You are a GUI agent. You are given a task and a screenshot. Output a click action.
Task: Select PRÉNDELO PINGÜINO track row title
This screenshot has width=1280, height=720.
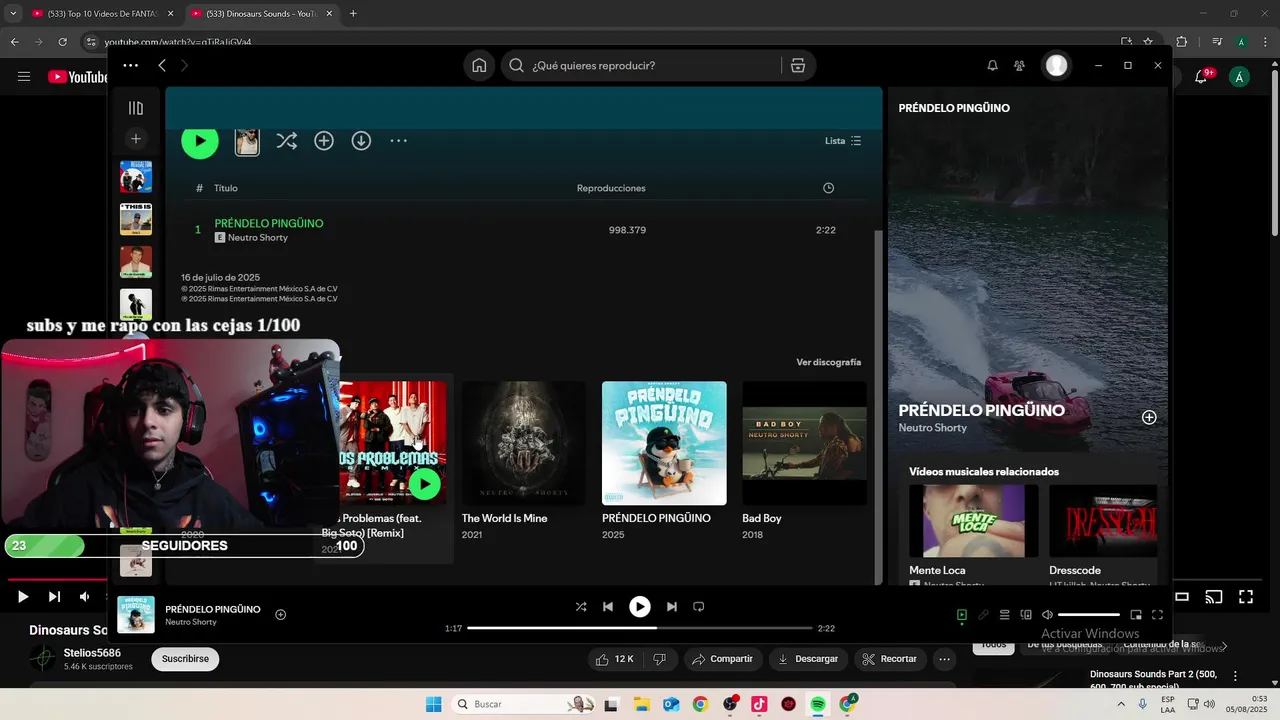[269, 223]
